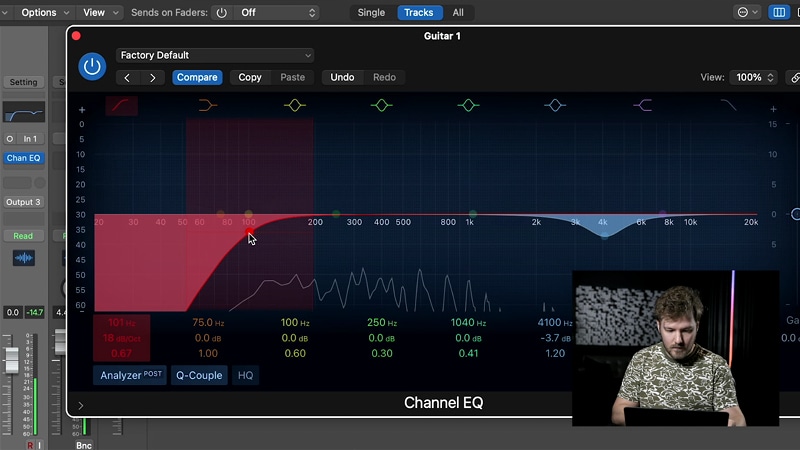
Task: Toggle the input format circle button
Action: coord(10,139)
